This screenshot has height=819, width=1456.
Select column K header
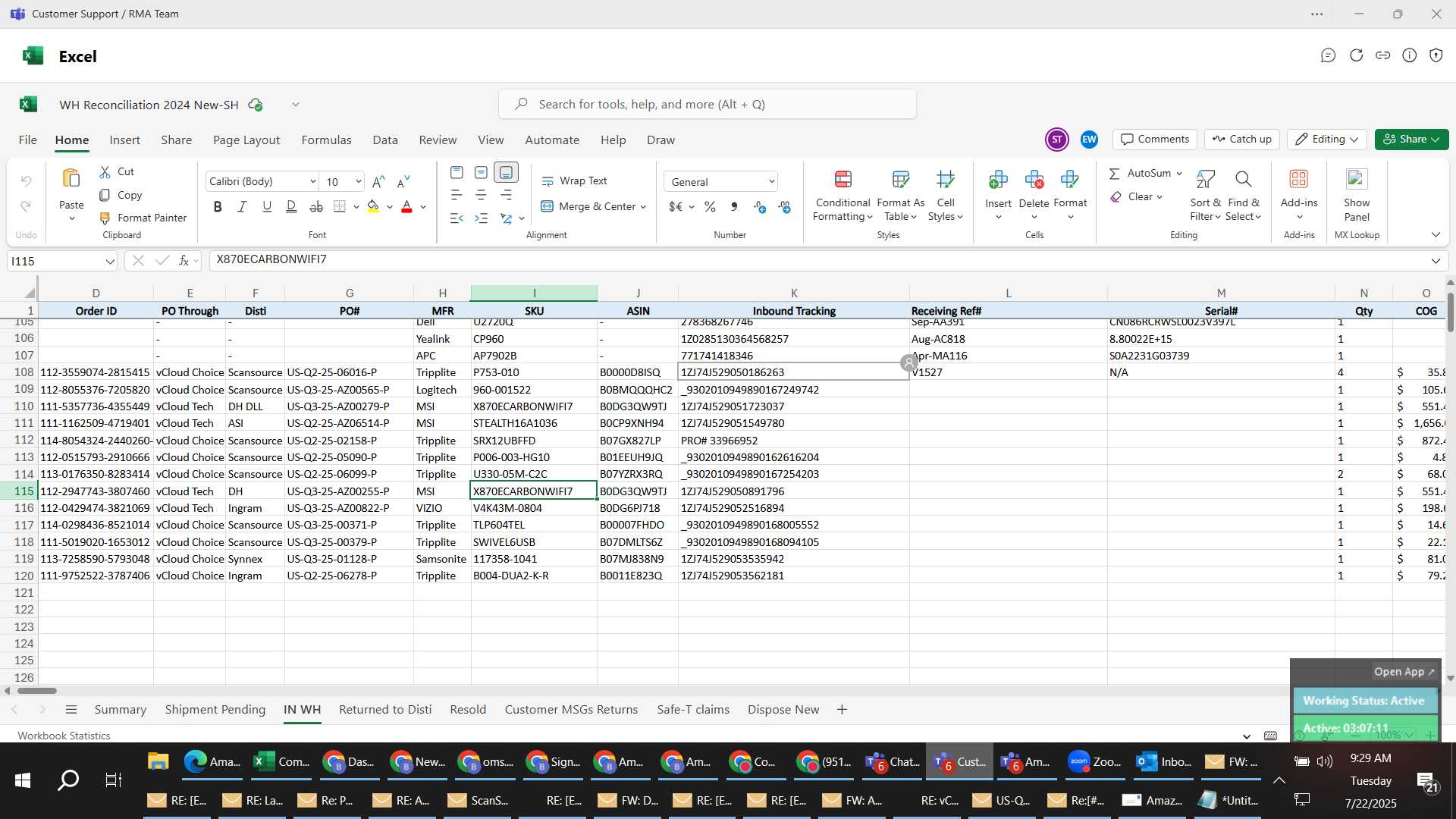(x=793, y=293)
